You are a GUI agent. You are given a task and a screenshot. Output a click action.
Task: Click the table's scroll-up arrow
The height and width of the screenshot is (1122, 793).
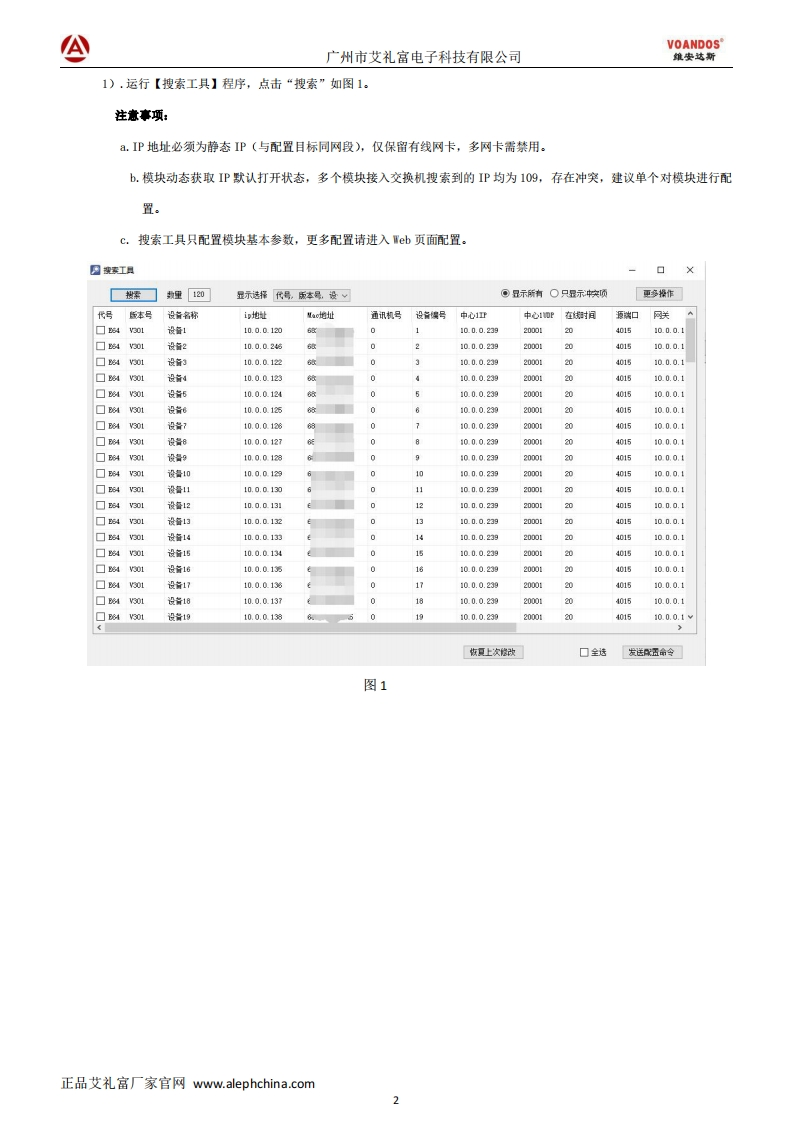690,314
